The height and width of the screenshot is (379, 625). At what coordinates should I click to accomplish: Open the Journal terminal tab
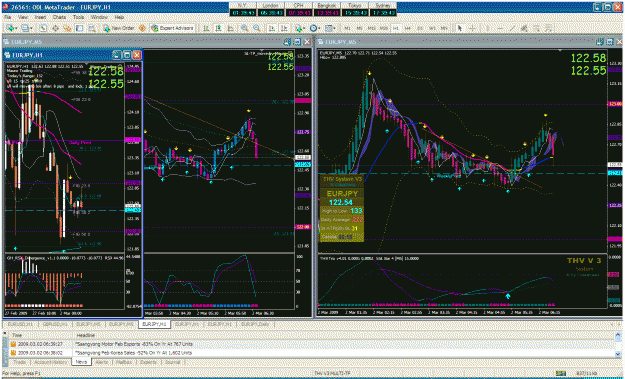pos(173,362)
